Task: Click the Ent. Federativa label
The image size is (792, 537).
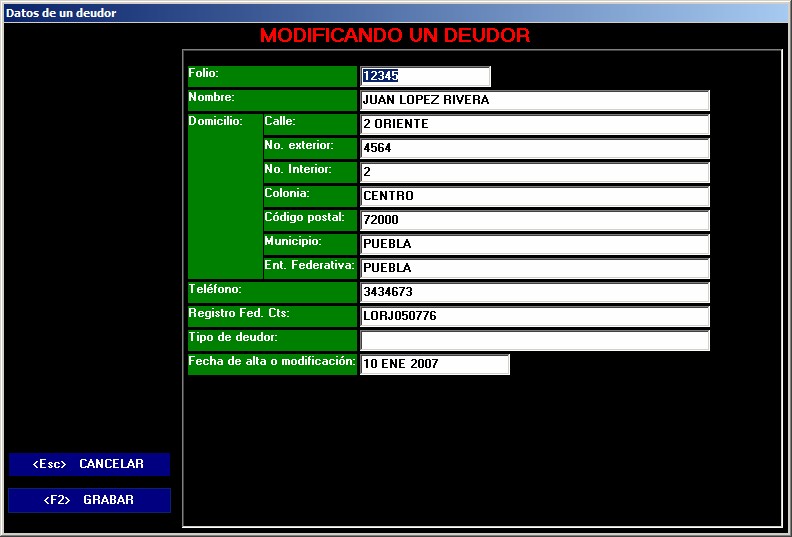Action: coord(310,268)
